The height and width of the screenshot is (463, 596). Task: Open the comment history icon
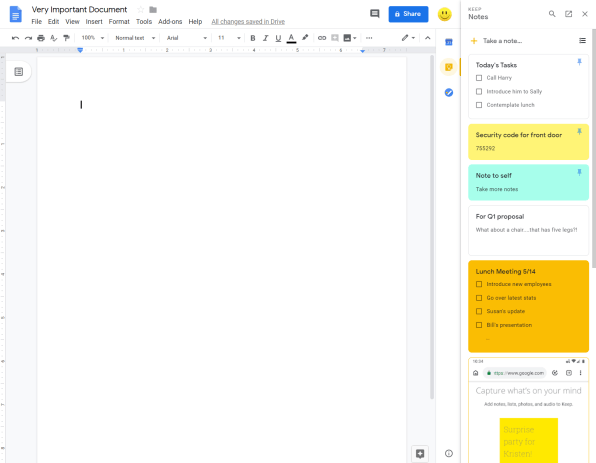coord(375,14)
